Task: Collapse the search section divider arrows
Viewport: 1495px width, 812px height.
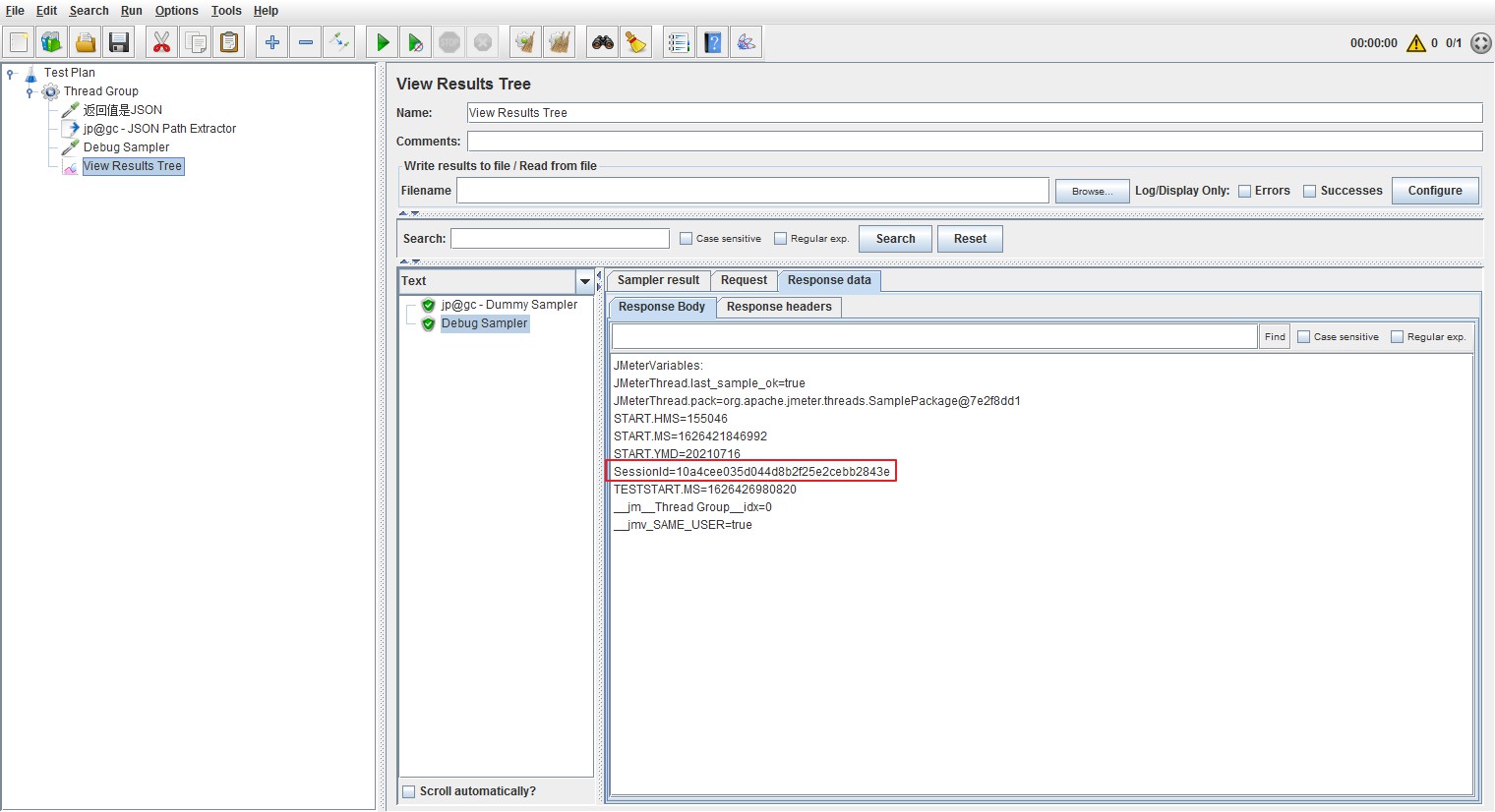Action: click(409, 261)
